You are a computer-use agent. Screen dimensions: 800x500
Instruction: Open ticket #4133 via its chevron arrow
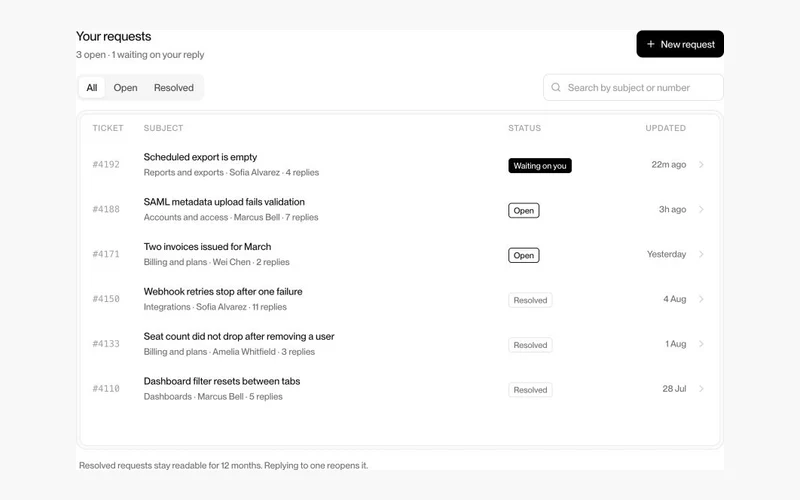[701, 344]
